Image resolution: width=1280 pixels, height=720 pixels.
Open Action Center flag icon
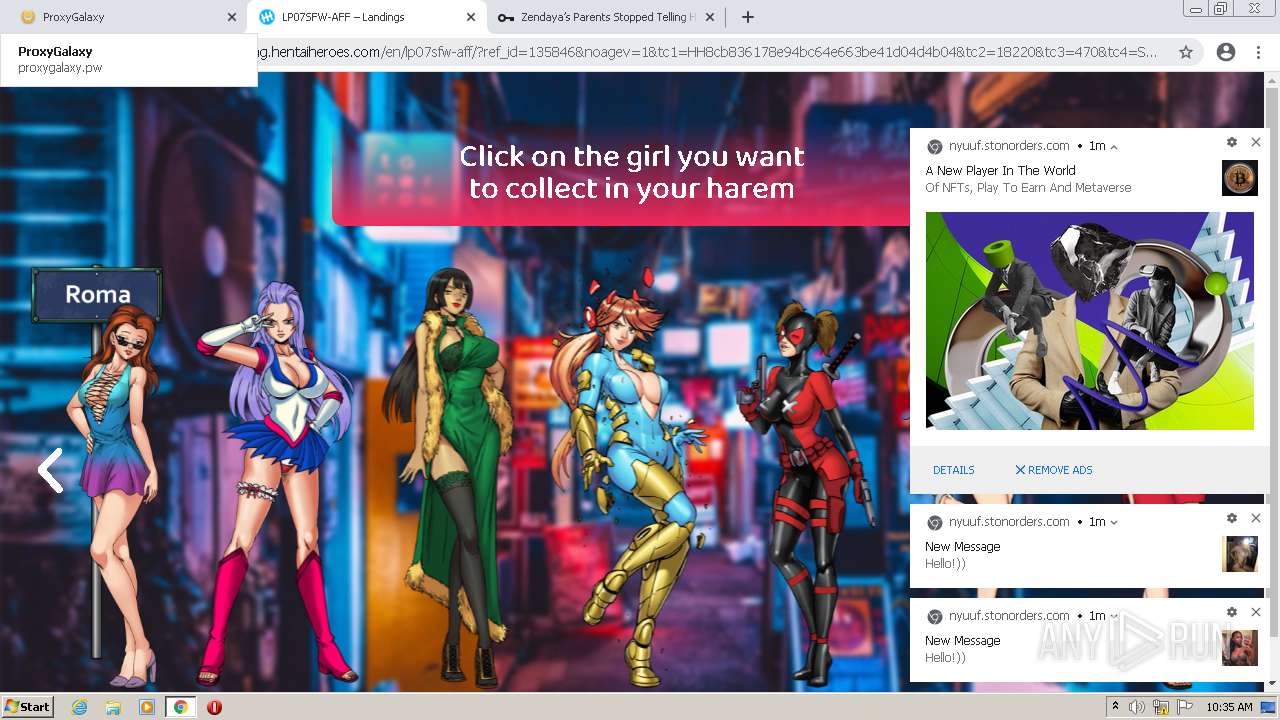point(1185,707)
